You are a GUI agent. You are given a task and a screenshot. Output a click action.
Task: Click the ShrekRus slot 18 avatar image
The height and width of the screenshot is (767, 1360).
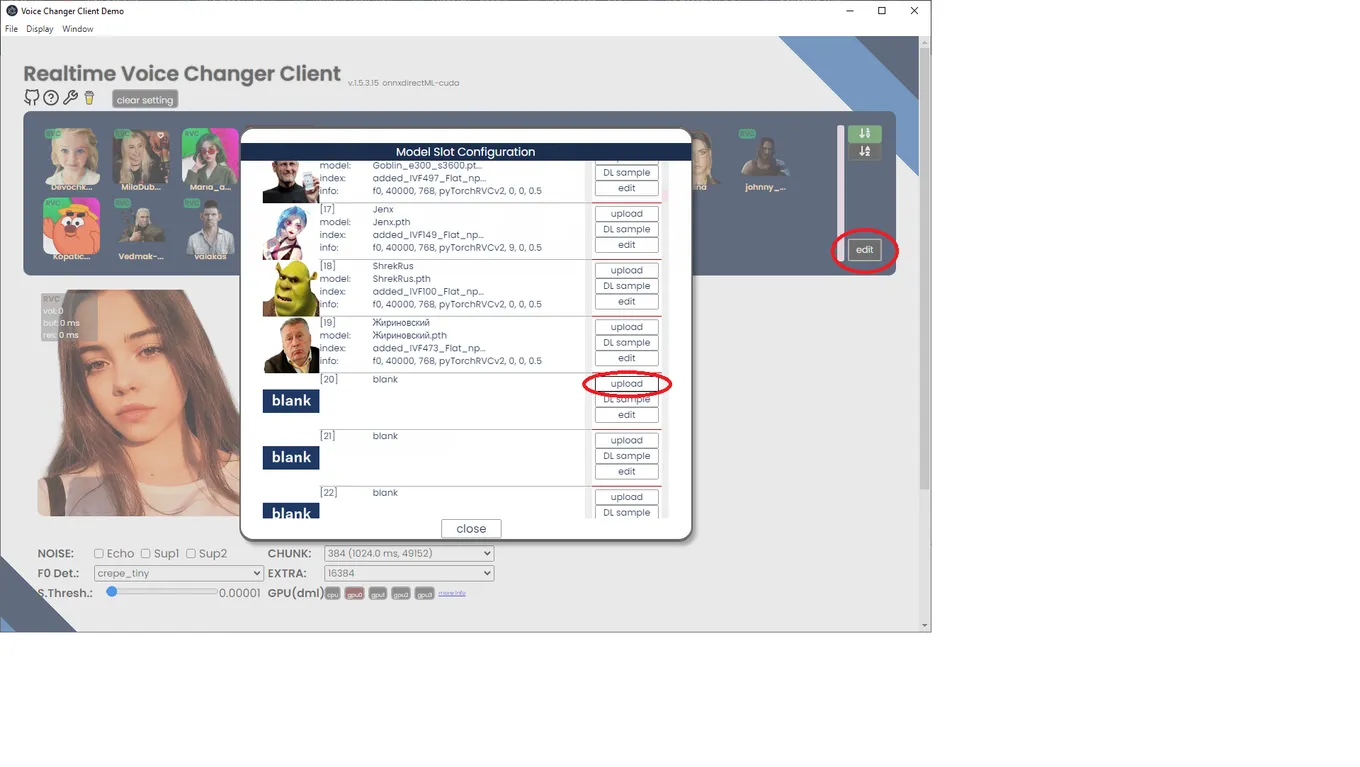290,289
